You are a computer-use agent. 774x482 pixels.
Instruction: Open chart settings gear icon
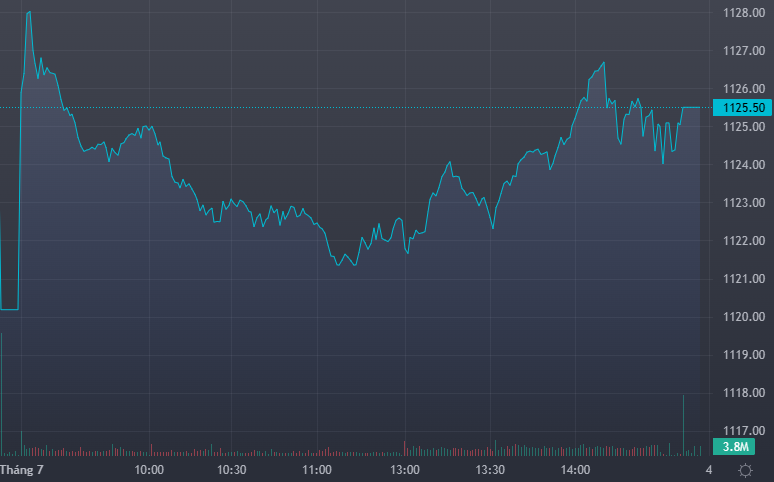[745, 469]
